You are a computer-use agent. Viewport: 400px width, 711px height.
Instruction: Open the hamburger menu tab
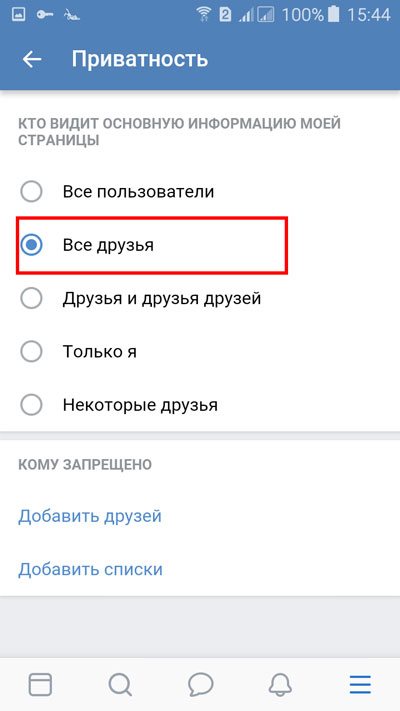click(360, 684)
